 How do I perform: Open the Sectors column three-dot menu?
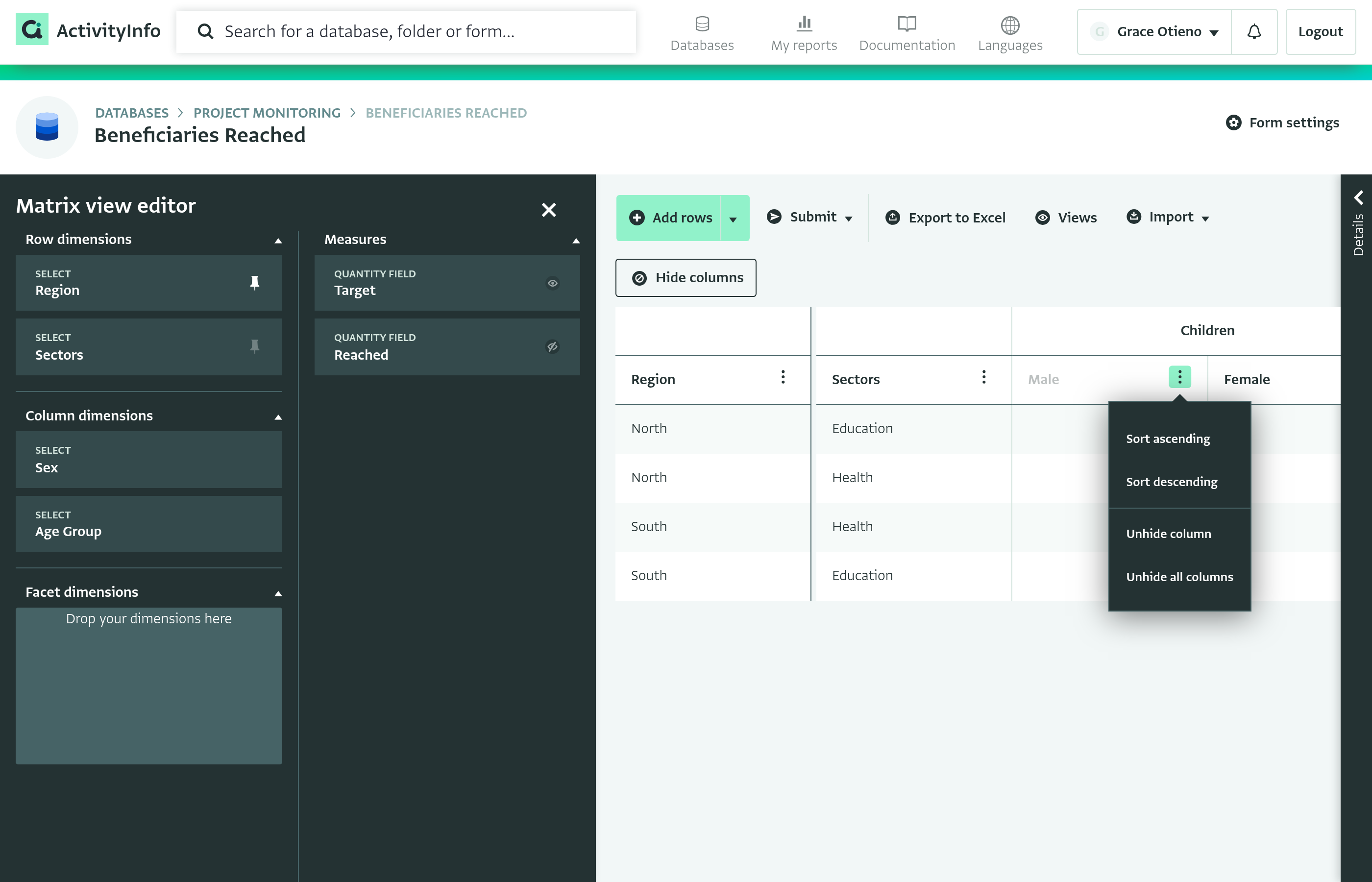point(984,377)
